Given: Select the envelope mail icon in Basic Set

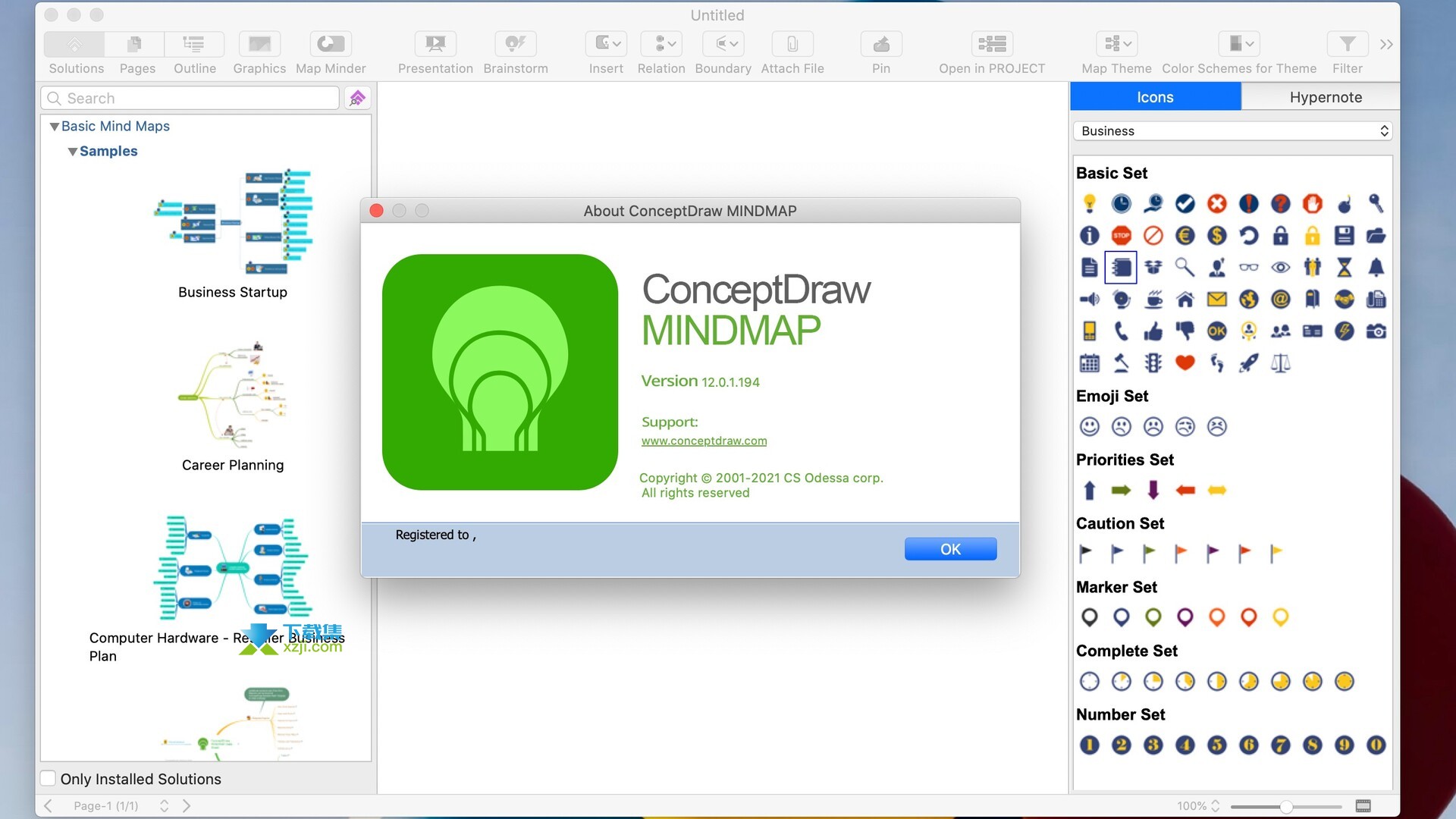Looking at the screenshot, I should point(1217,299).
